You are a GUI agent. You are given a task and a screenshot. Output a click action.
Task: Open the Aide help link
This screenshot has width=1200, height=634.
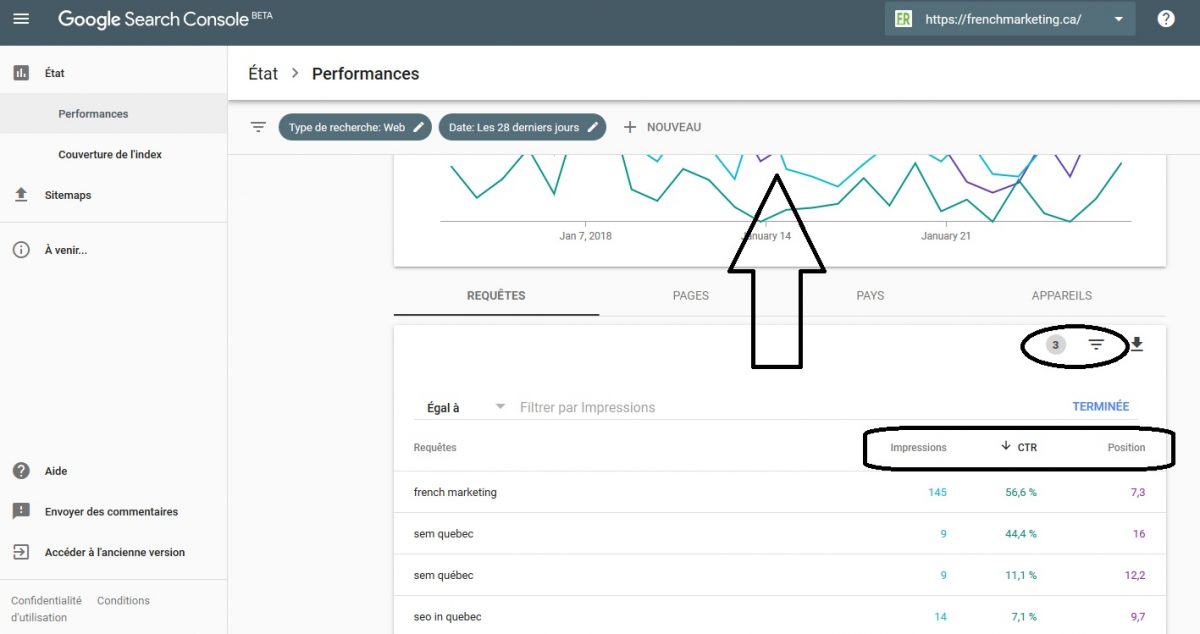tap(56, 471)
